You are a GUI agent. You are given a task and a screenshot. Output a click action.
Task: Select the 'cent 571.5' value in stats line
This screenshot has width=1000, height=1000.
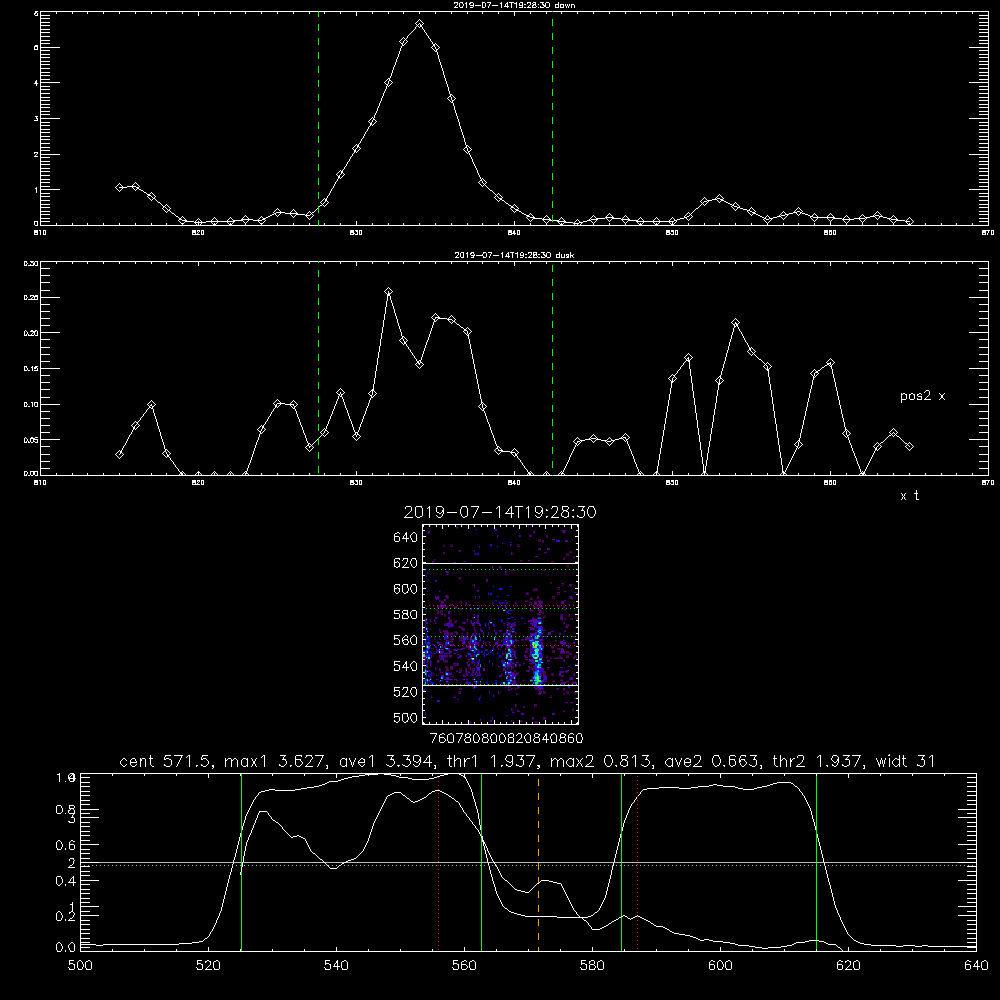(x=167, y=761)
